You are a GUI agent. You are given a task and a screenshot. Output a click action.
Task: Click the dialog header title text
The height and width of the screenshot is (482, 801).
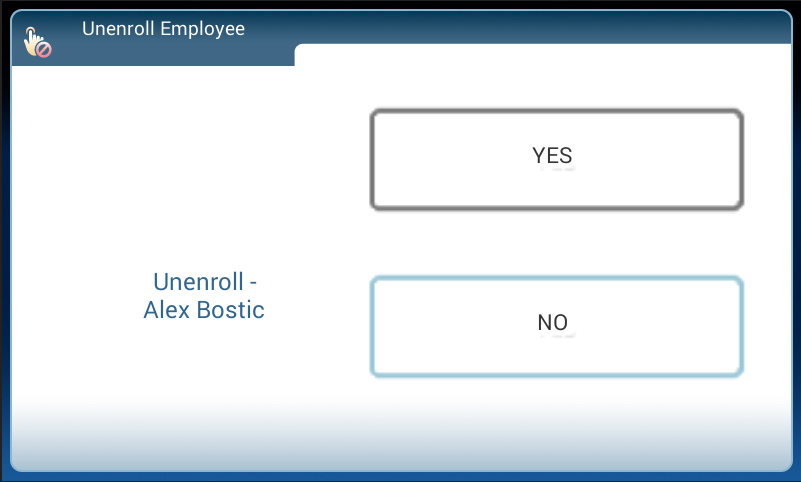163,29
